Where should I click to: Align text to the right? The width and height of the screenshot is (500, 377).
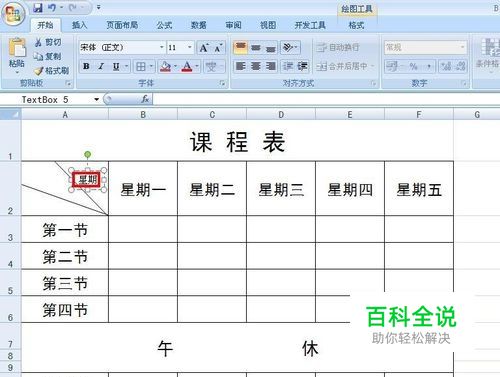271,66
